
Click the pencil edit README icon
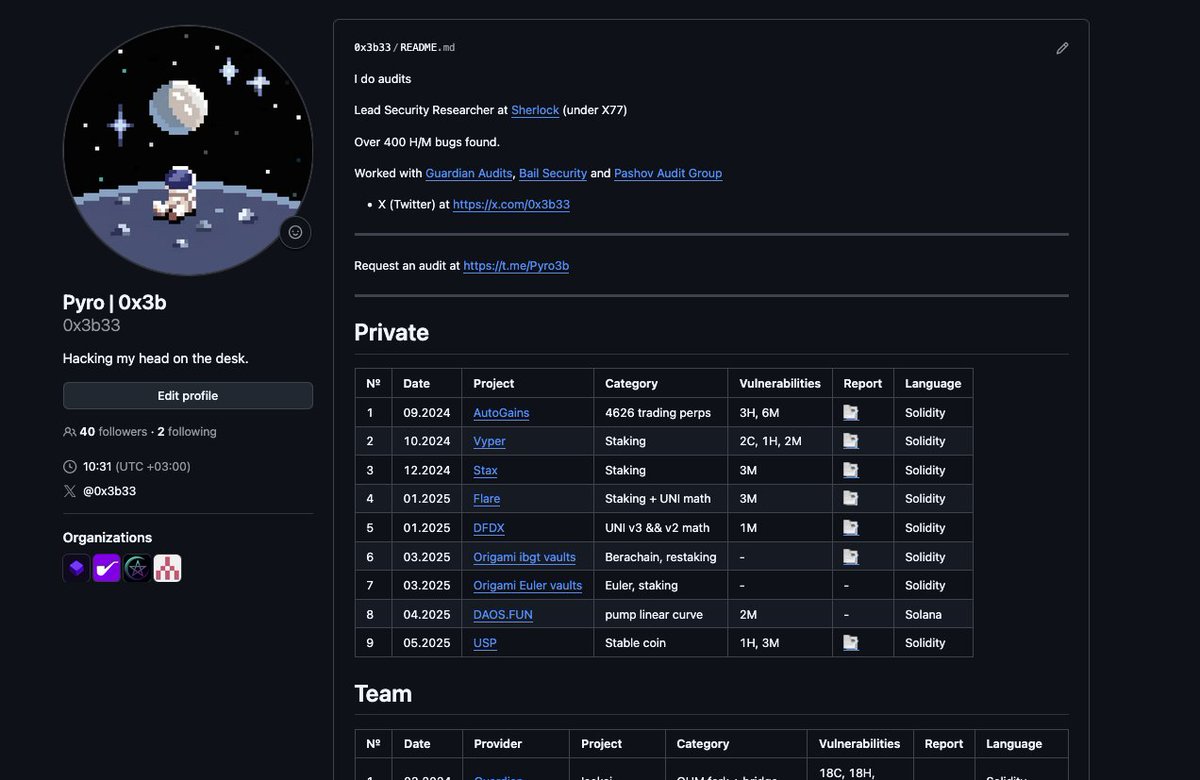pyautogui.click(x=1062, y=48)
